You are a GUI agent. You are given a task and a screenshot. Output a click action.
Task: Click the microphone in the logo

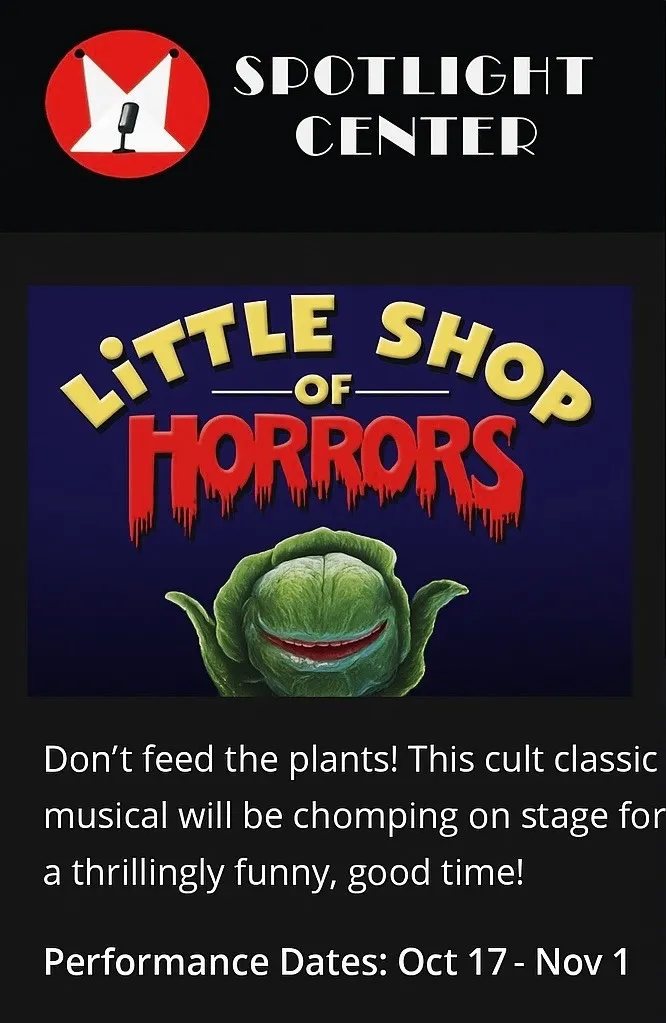(x=126, y=127)
